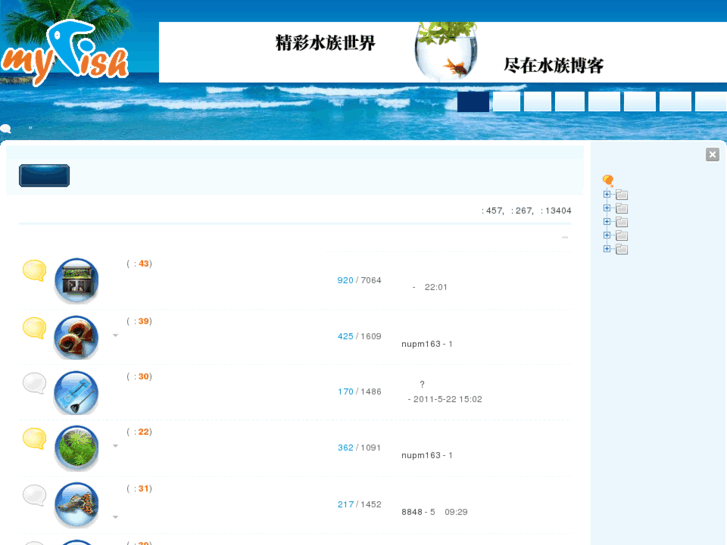Click the topic count 170
The image size is (727, 545).
click(345, 391)
